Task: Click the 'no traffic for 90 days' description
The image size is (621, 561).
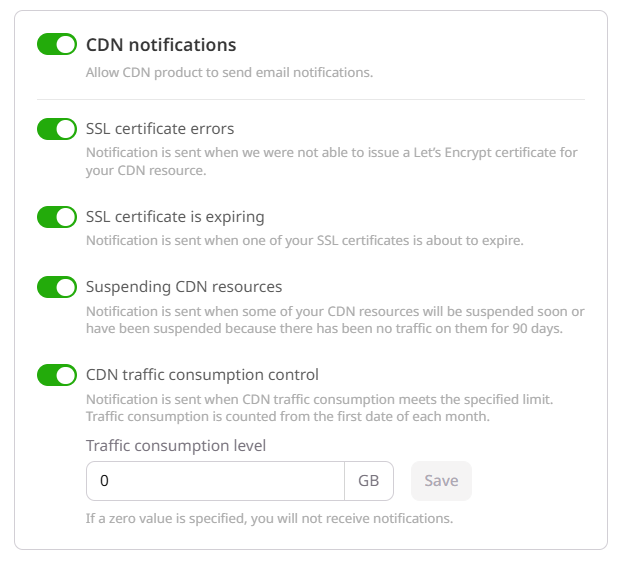Action: click(335, 321)
